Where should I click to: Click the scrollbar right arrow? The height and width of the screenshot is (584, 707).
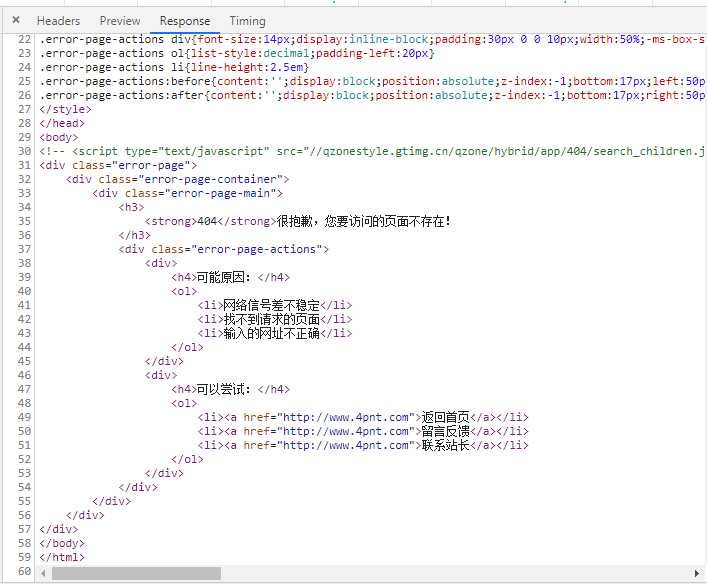[x=697, y=573]
